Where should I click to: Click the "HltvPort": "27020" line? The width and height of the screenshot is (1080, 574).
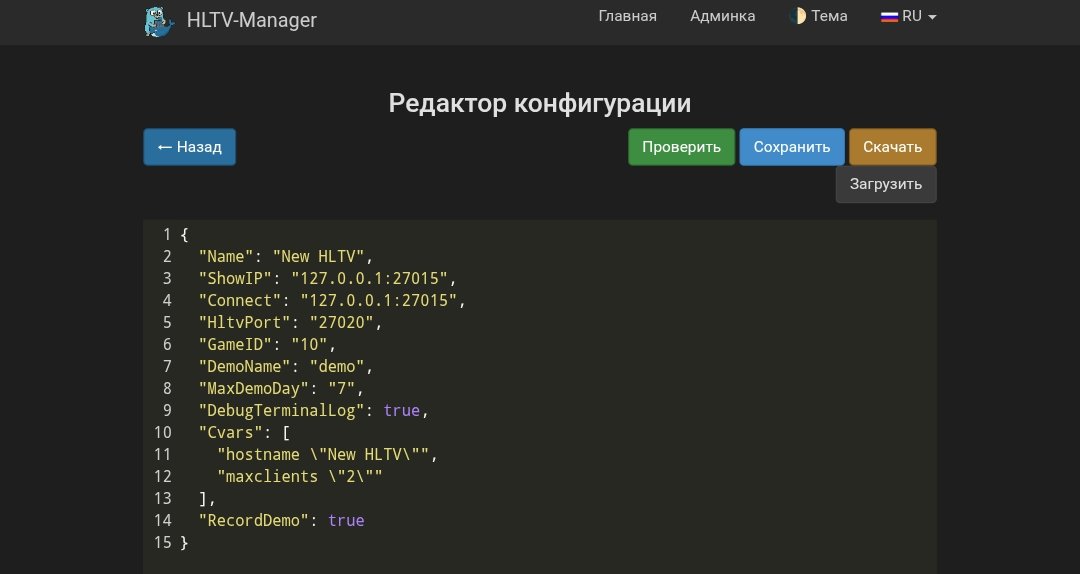(x=290, y=322)
